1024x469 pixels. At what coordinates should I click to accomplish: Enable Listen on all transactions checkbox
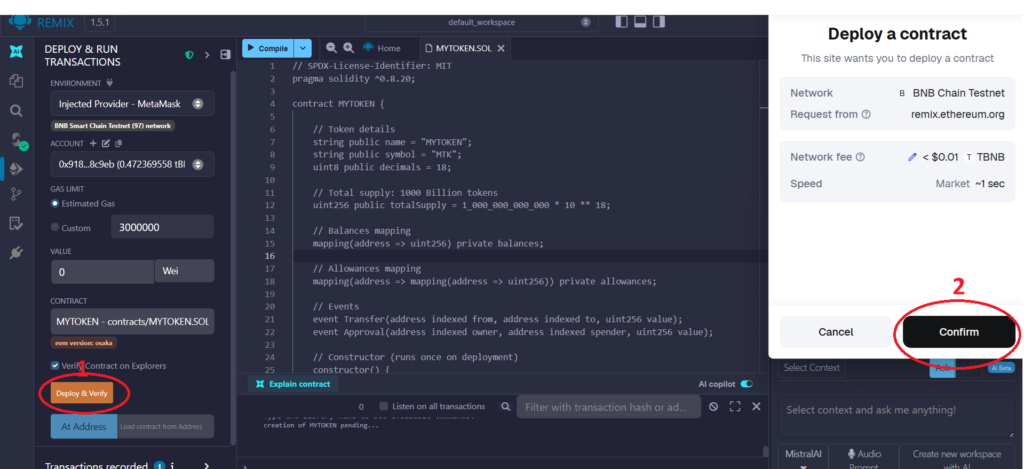pos(385,407)
